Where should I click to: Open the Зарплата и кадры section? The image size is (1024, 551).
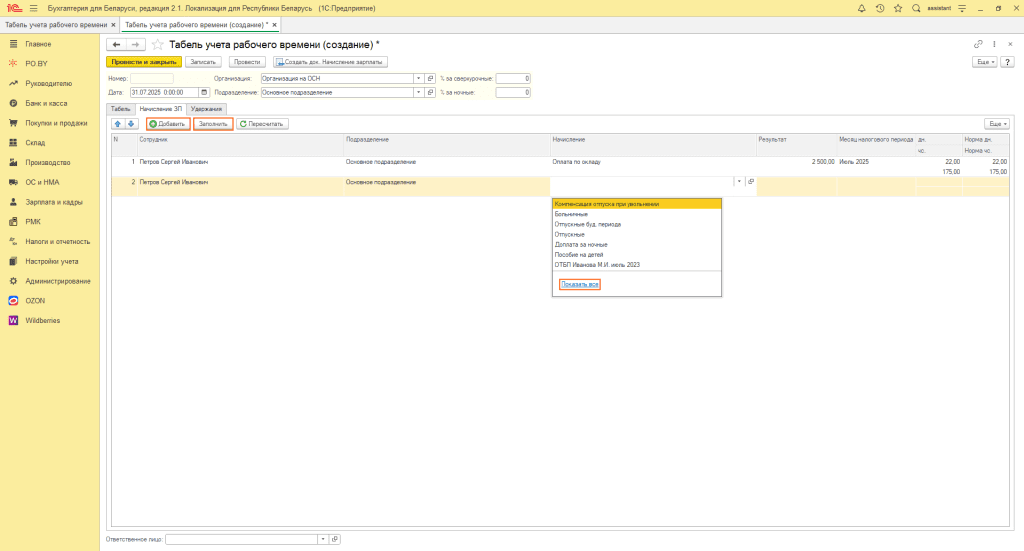54,202
